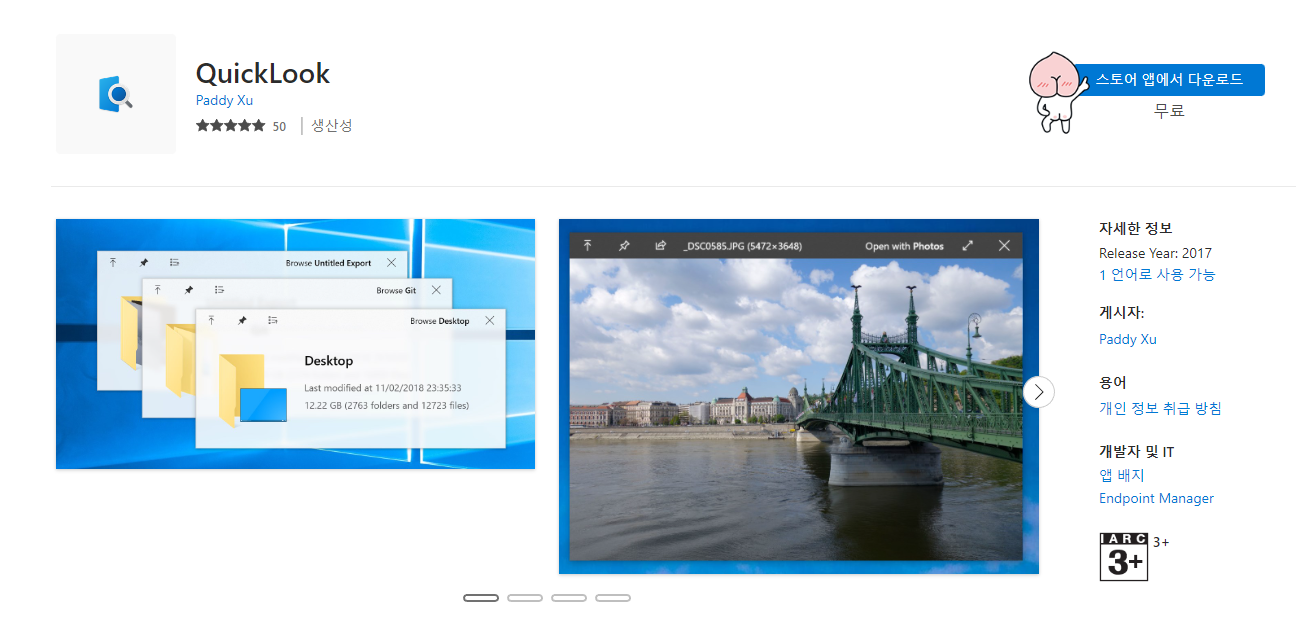
Task: Select the first active carousel indicator
Action: coord(481,598)
